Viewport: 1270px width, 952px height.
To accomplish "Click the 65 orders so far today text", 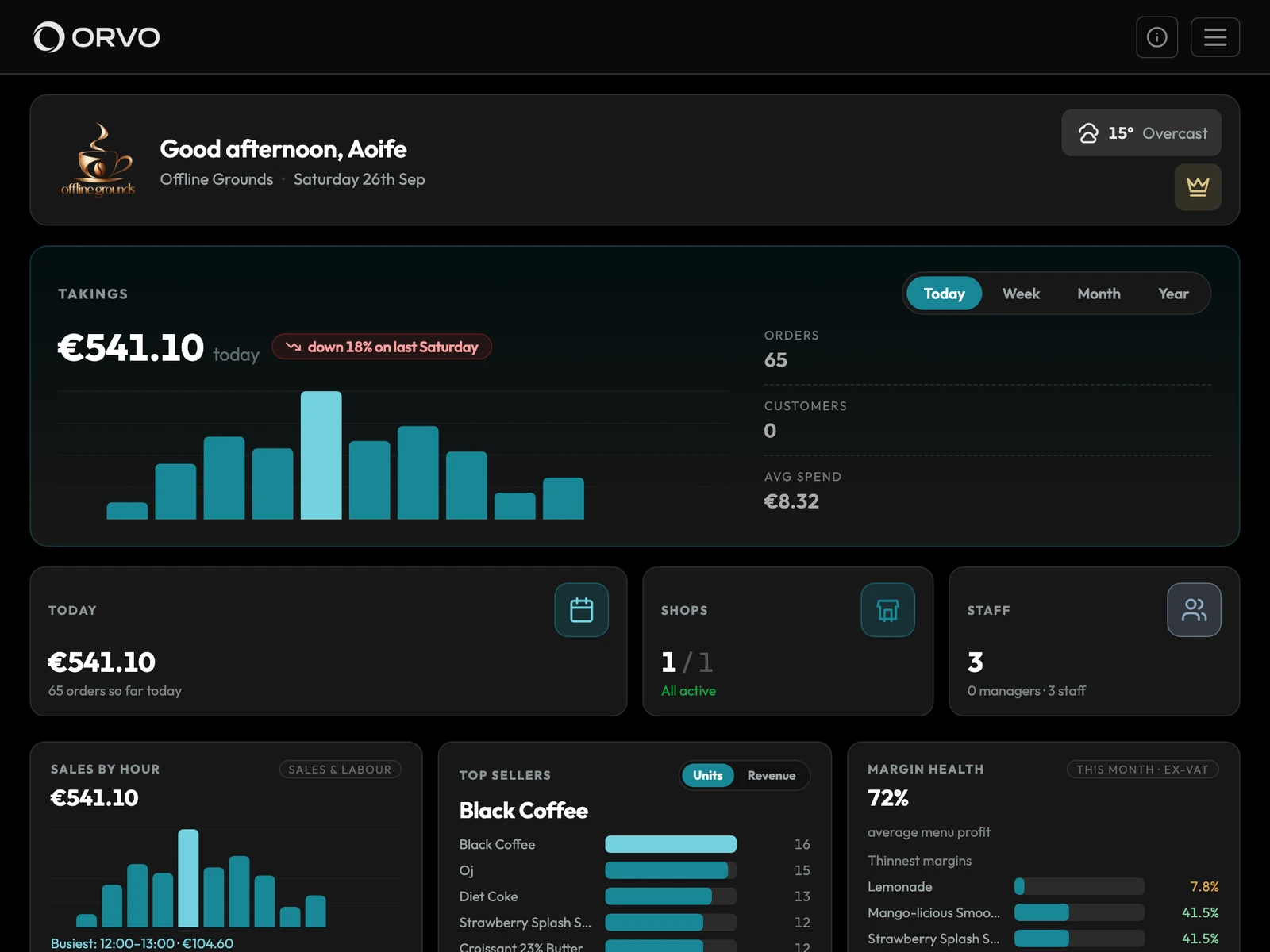I will click(115, 691).
